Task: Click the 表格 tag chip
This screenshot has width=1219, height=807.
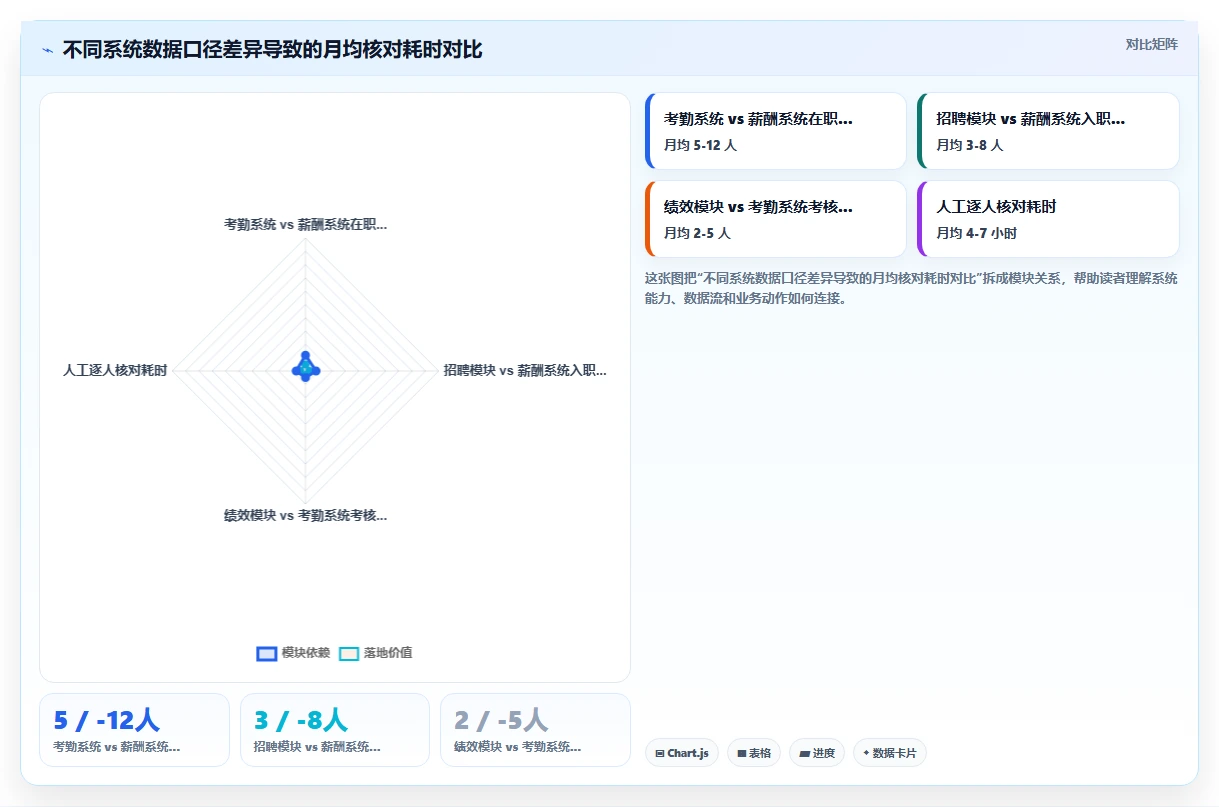Action: [x=754, y=753]
